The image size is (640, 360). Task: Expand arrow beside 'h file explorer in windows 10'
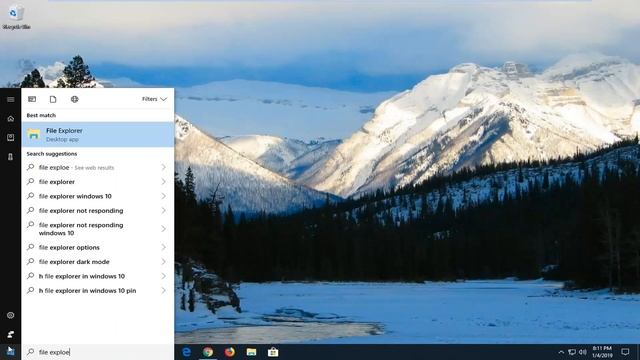coord(163,276)
